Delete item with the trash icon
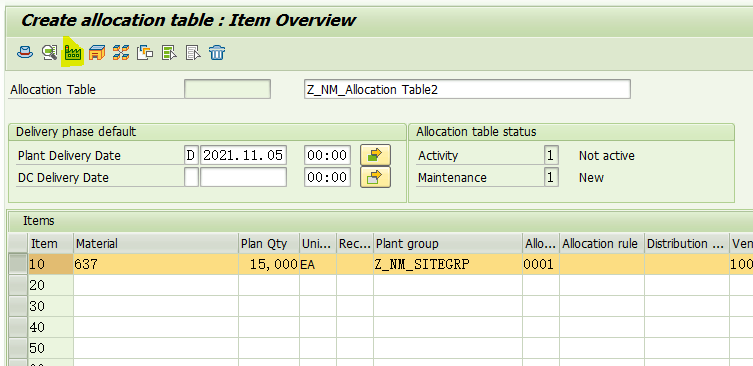The width and height of the screenshot is (753, 366). 217,52
